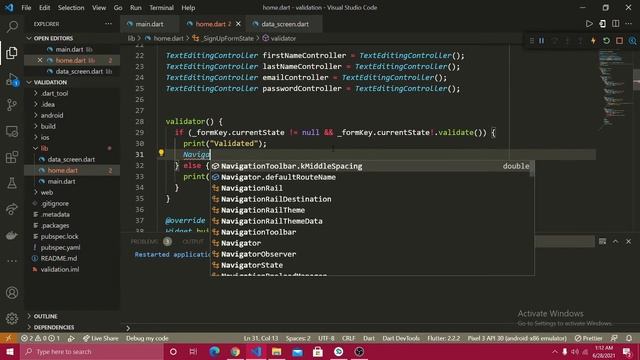Viewport: 640px width, 360px height.
Task: Collapse the Open Editors section
Action: [x=29, y=38]
